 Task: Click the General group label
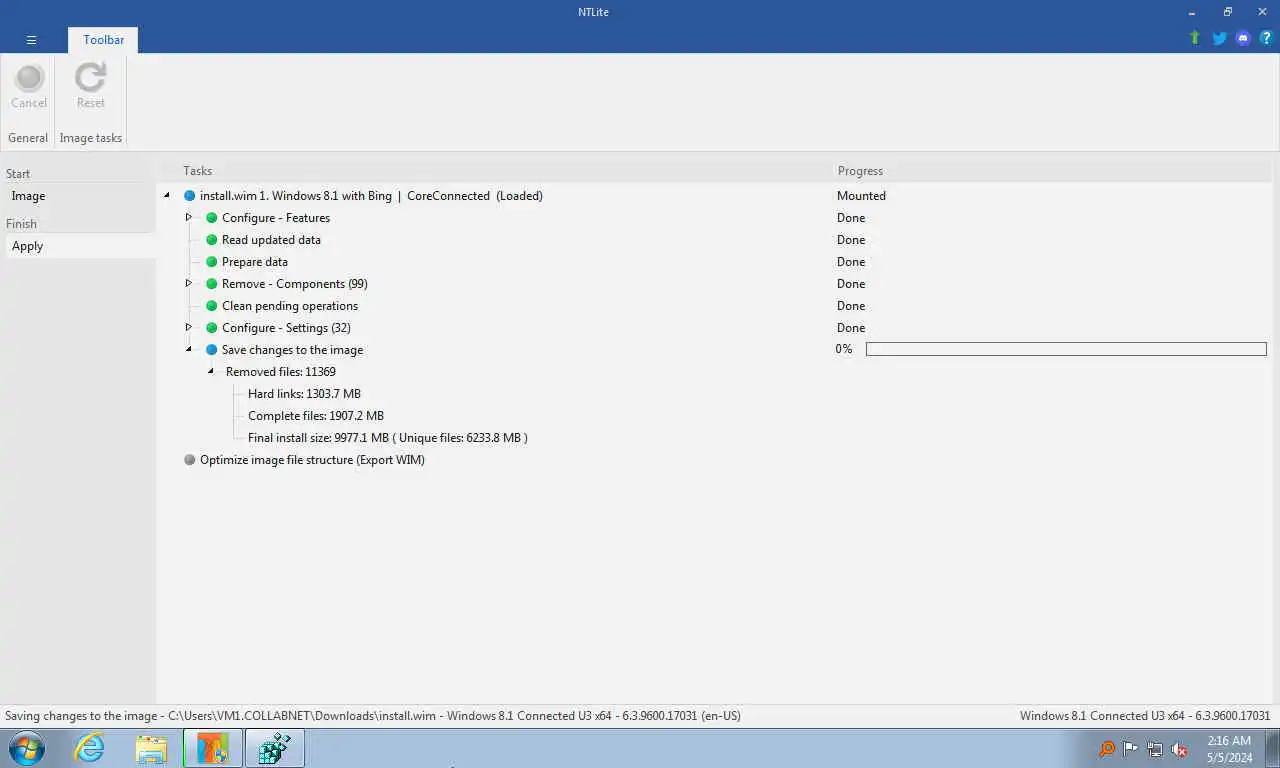[28, 138]
